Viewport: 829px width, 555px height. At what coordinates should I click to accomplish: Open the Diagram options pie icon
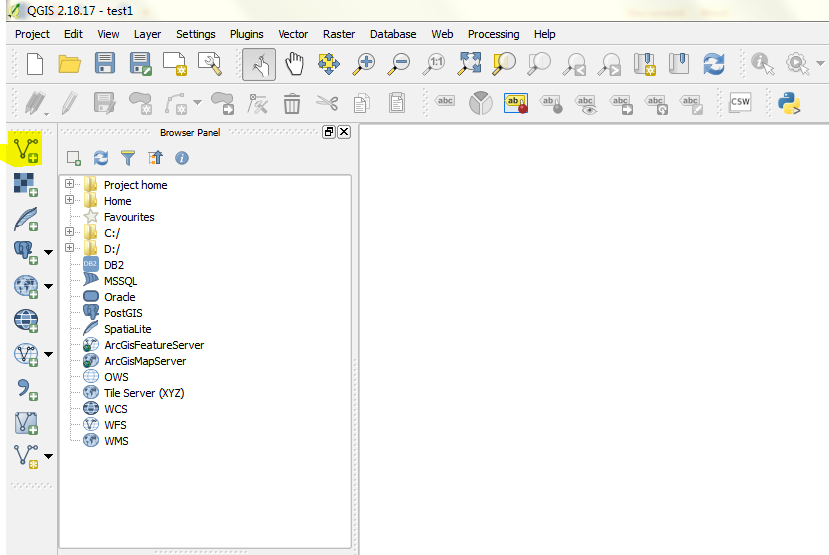[481, 103]
